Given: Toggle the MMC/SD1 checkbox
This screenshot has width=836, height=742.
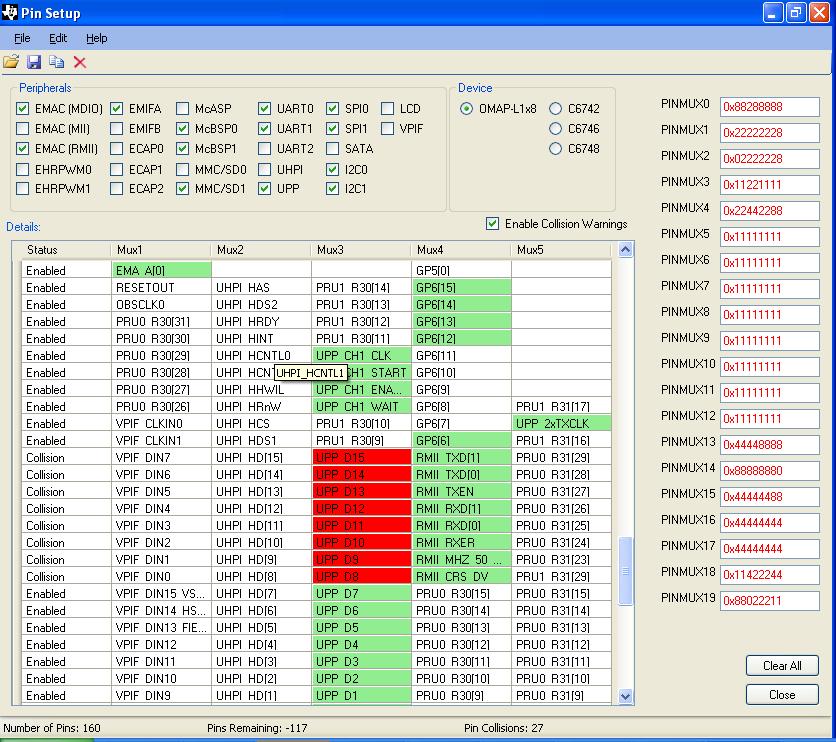Looking at the screenshot, I should pyautogui.click(x=182, y=189).
